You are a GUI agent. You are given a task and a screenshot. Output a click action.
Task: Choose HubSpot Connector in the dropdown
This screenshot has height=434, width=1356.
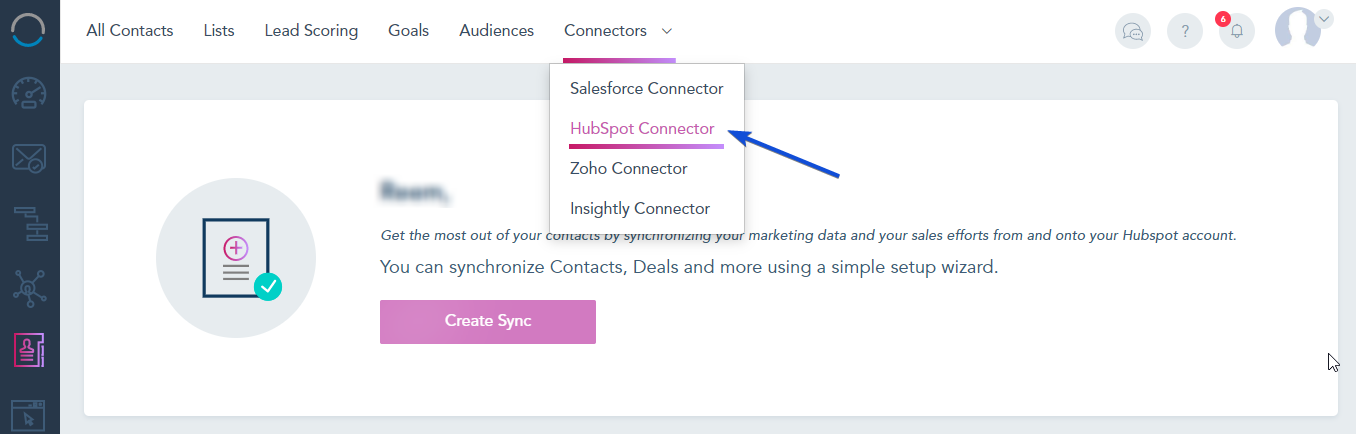pyautogui.click(x=642, y=129)
